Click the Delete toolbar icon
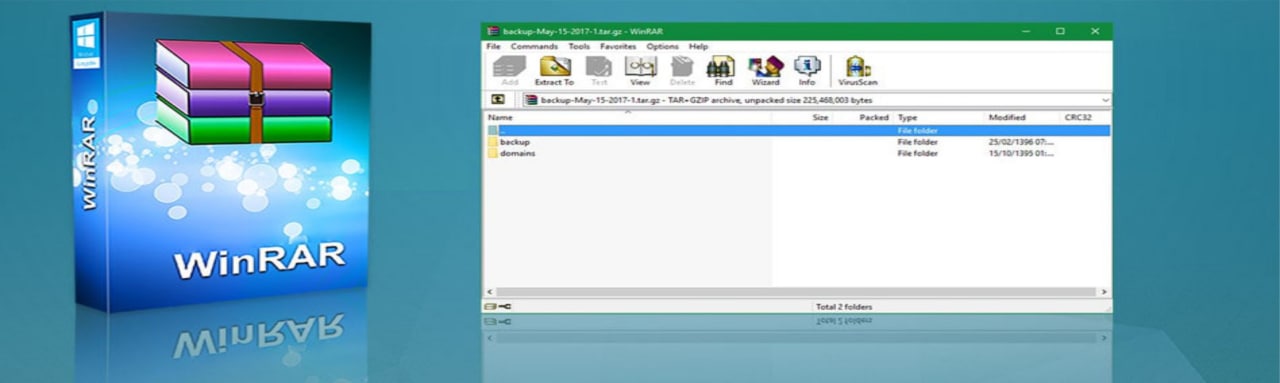The height and width of the screenshot is (383, 1280). [x=682, y=70]
